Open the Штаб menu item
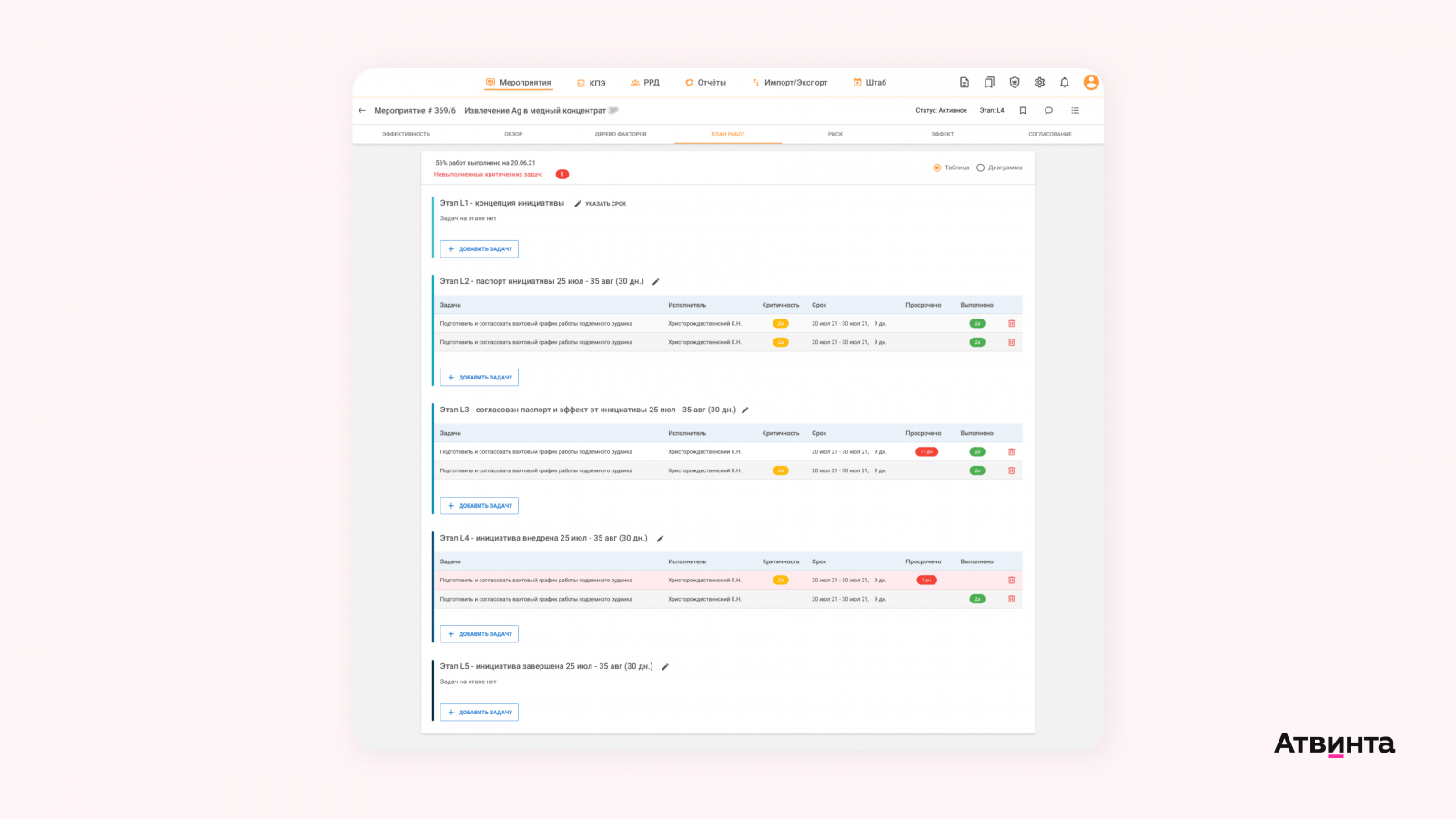The width and height of the screenshot is (1456, 819). pyautogui.click(x=870, y=83)
